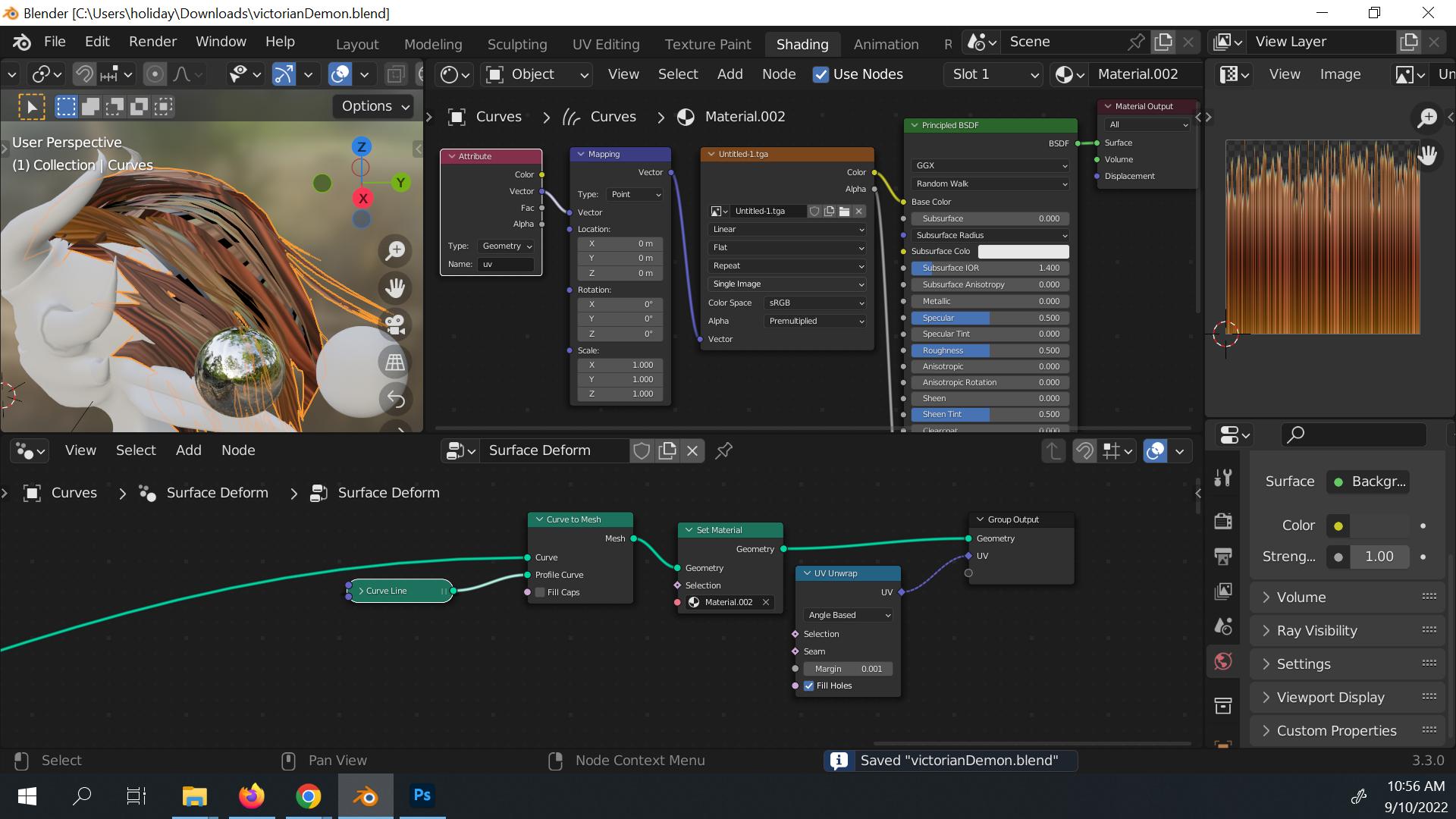The height and width of the screenshot is (819, 1456).
Task: Click the zoom magnifier icon in 3D viewport
Action: click(x=395, y=251)
